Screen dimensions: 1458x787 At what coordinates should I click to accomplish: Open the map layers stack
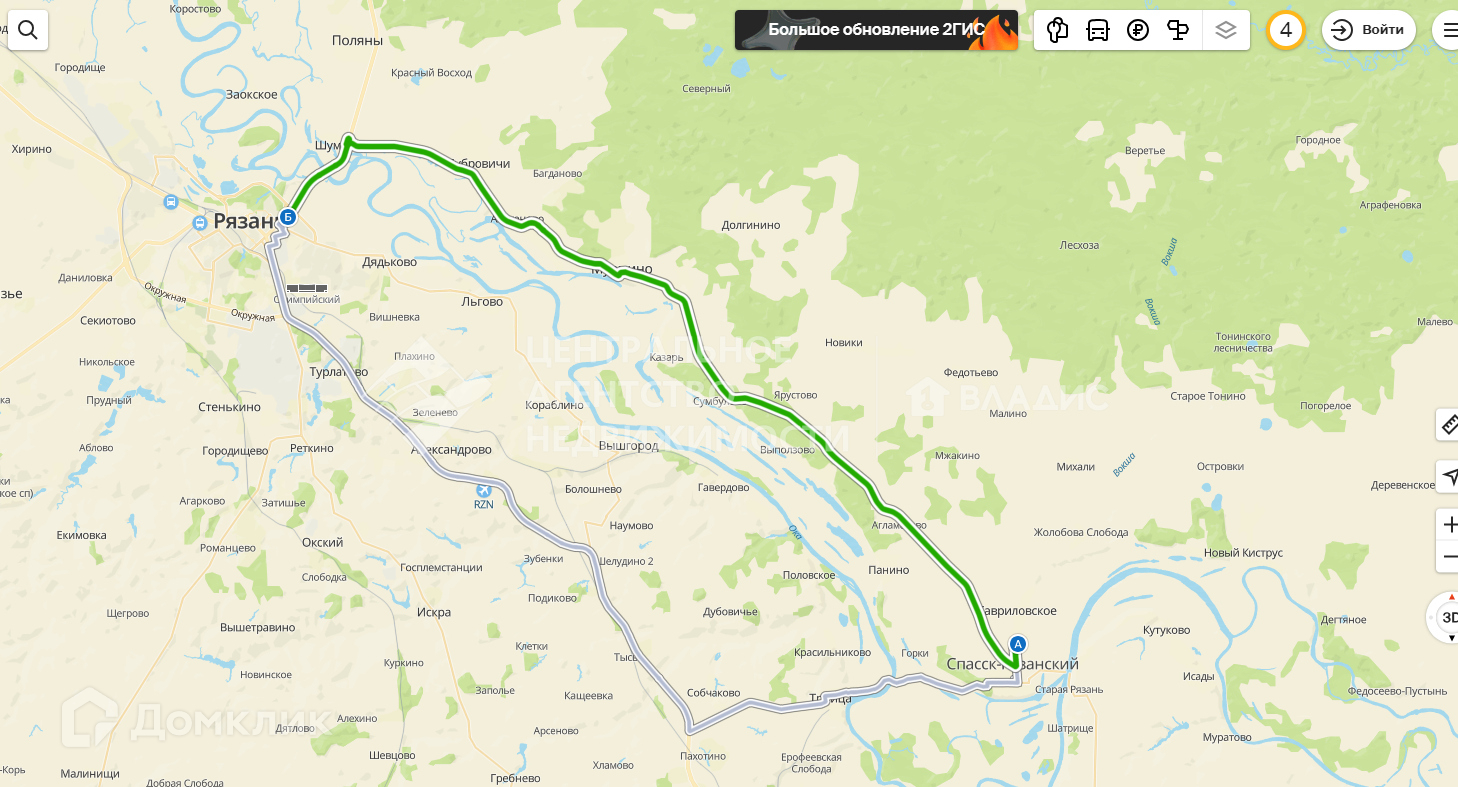pos(1226,30)
